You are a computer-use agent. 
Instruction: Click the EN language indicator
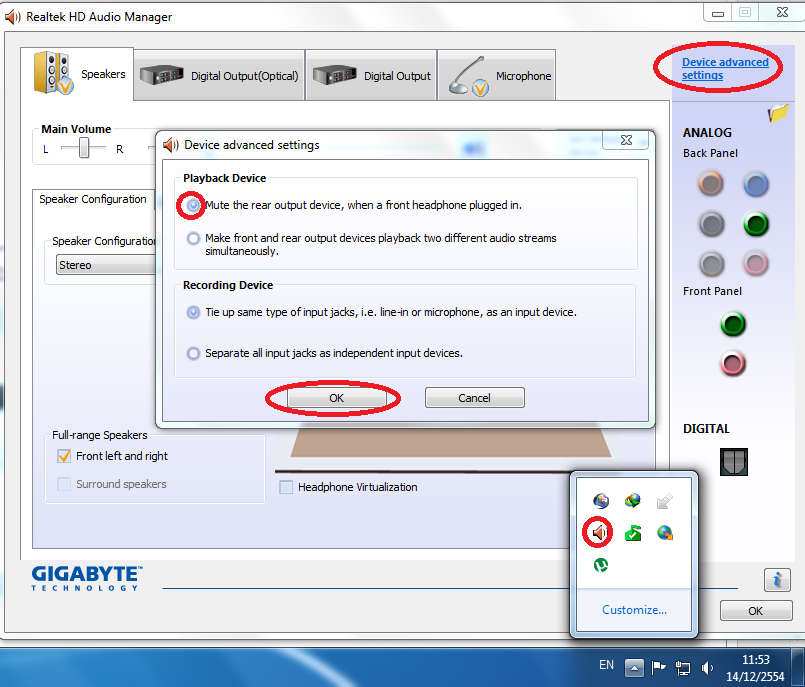(606, 665)
